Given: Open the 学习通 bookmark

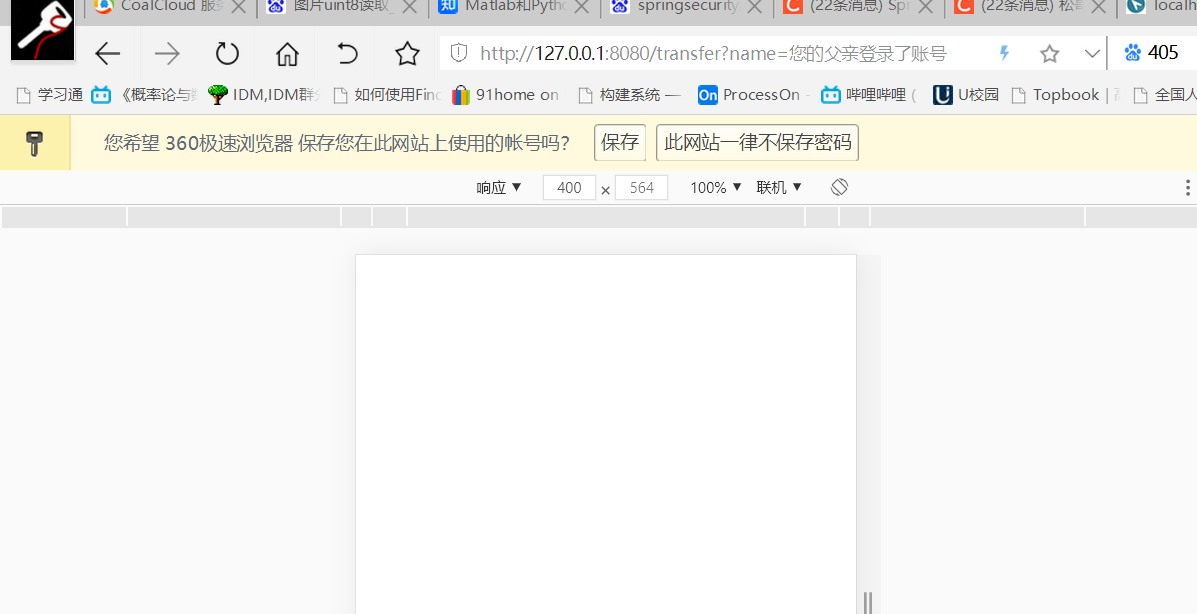Looking at the screenshot, I should [x=50, y=95].
